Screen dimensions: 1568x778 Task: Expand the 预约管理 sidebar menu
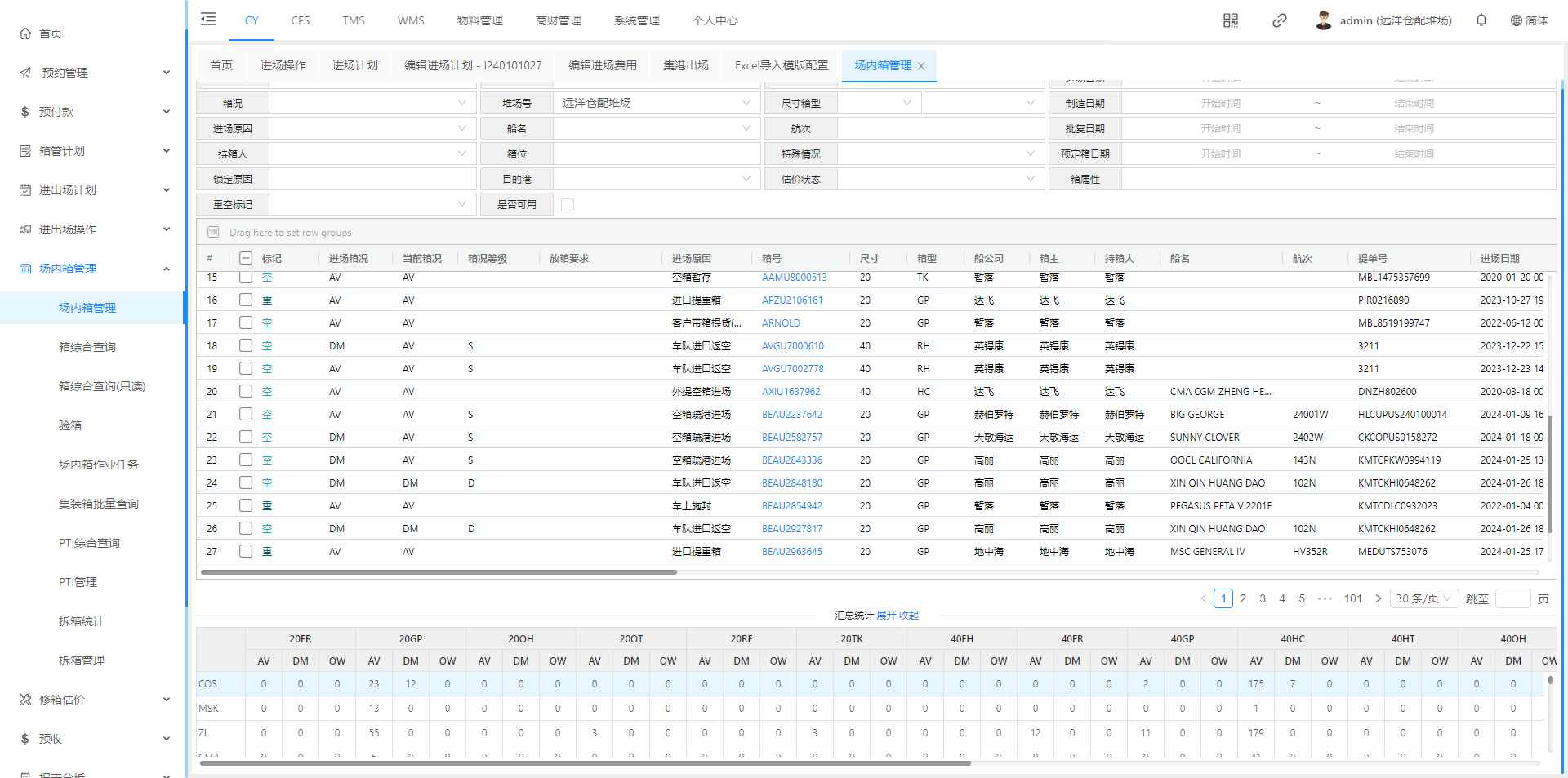click(94, 73)
